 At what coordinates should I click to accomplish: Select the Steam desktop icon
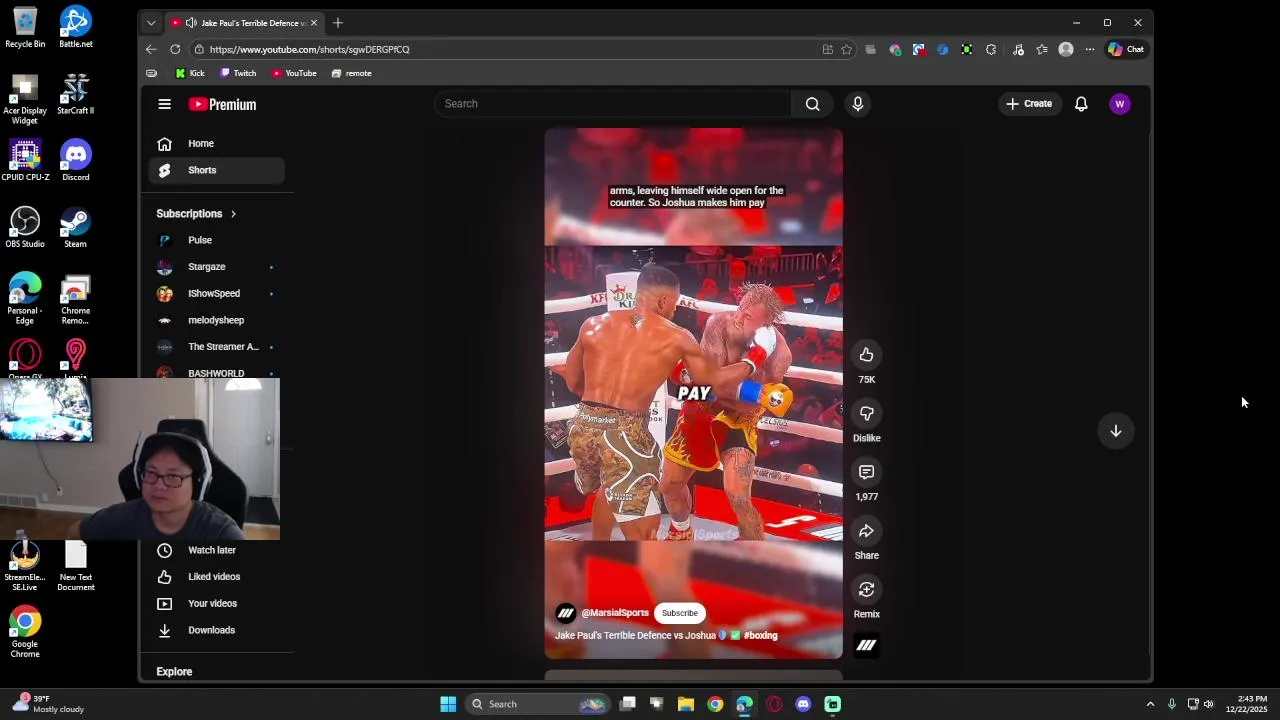coord(75,228)
